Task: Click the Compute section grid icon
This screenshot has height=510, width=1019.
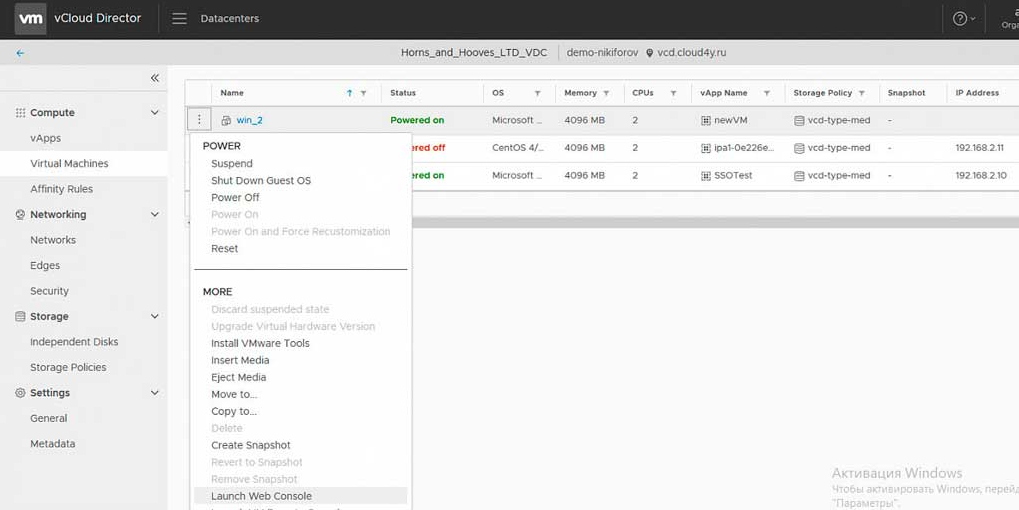Action: [x=20, y=112]
